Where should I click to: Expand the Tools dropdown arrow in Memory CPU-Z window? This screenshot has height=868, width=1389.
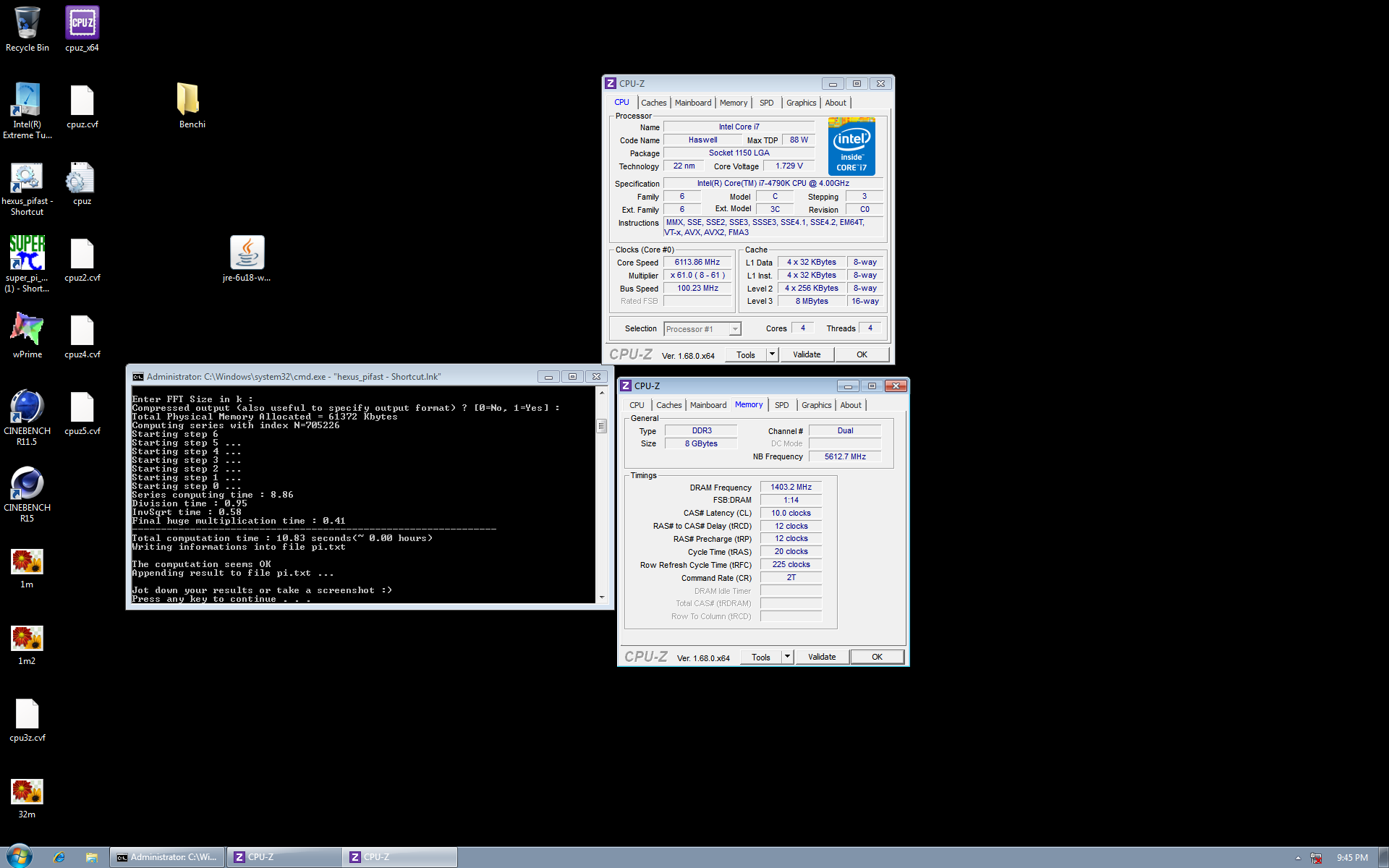coord(787,657)
